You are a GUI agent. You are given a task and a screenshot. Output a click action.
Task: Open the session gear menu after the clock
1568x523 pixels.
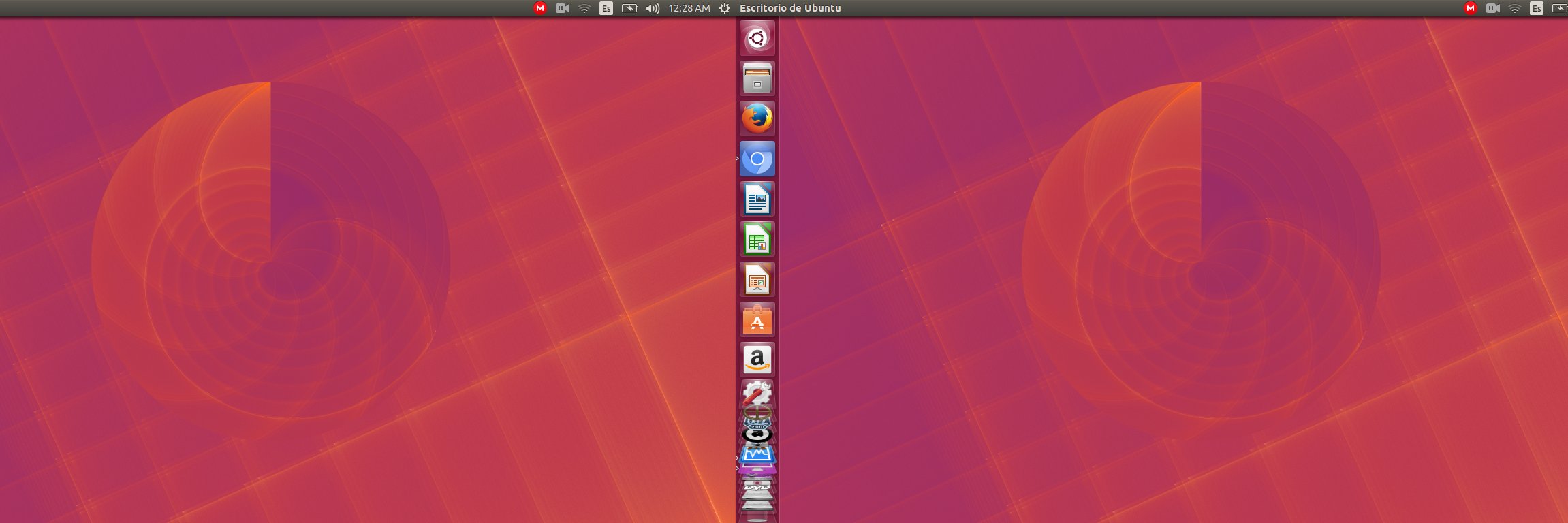[725, 8]
